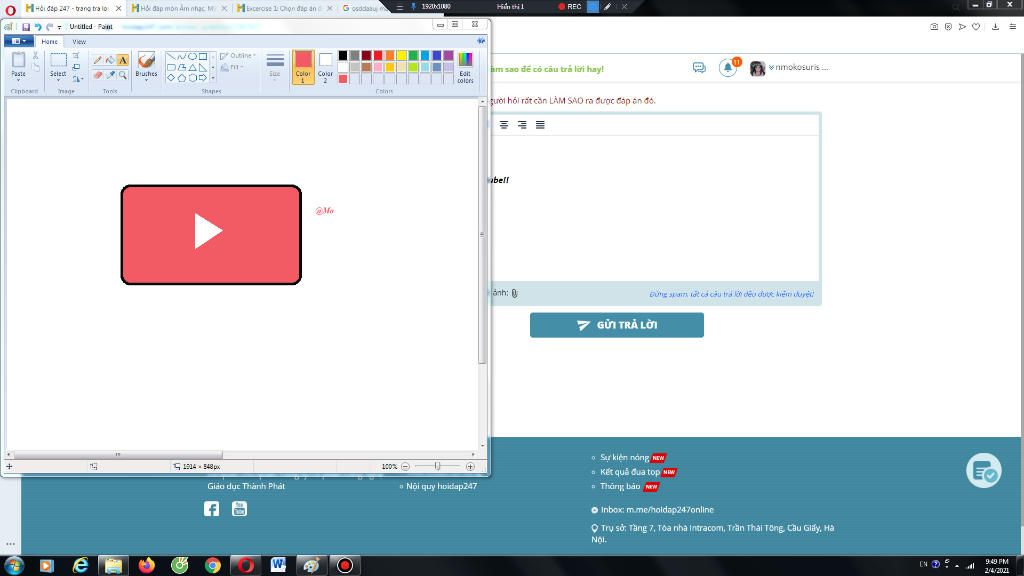
Task: Click the zoom in plus button in Paint
Action: pyautogui.click(x=470, y=466)
